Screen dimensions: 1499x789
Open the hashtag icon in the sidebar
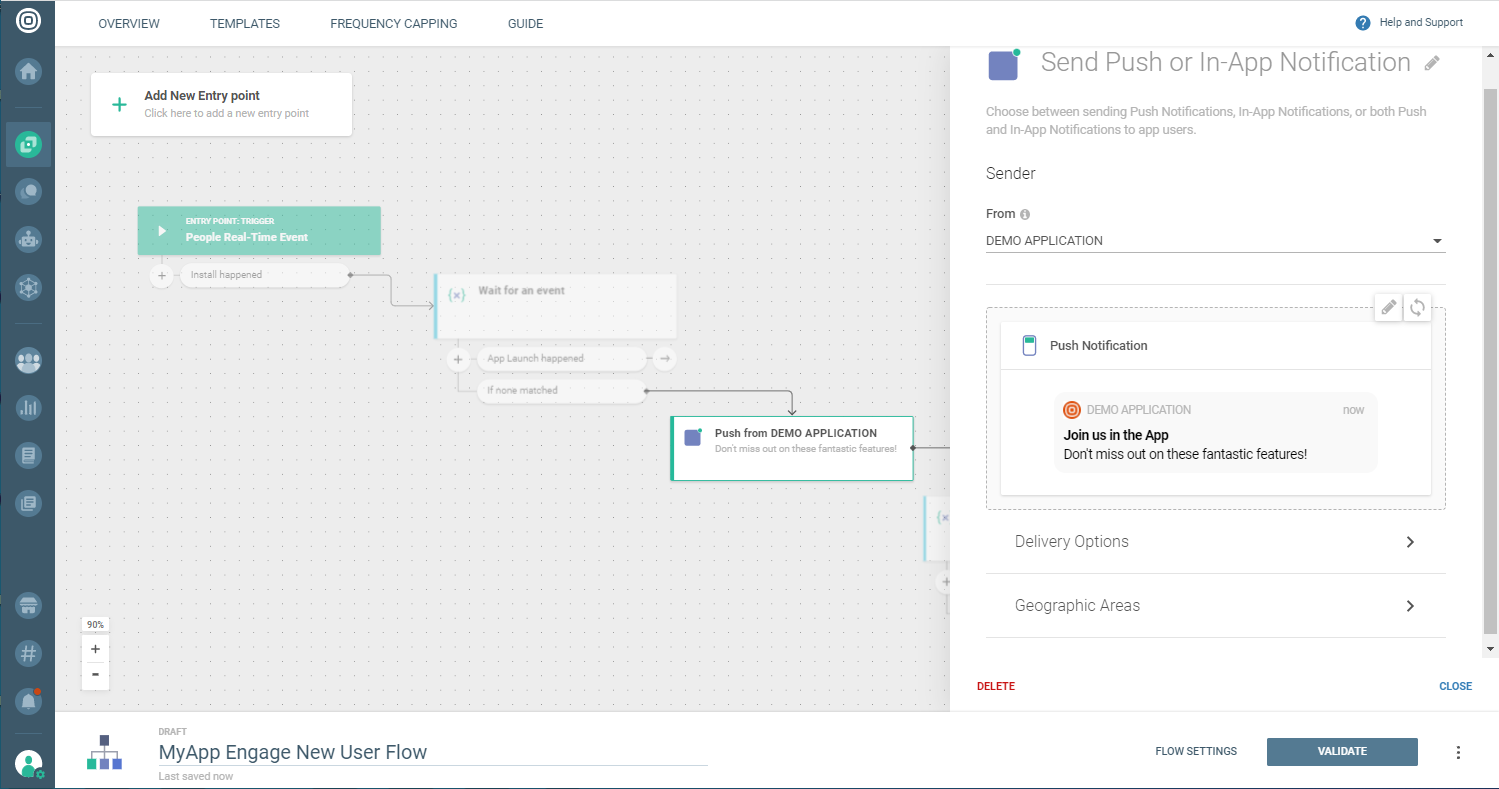[28, 653]
